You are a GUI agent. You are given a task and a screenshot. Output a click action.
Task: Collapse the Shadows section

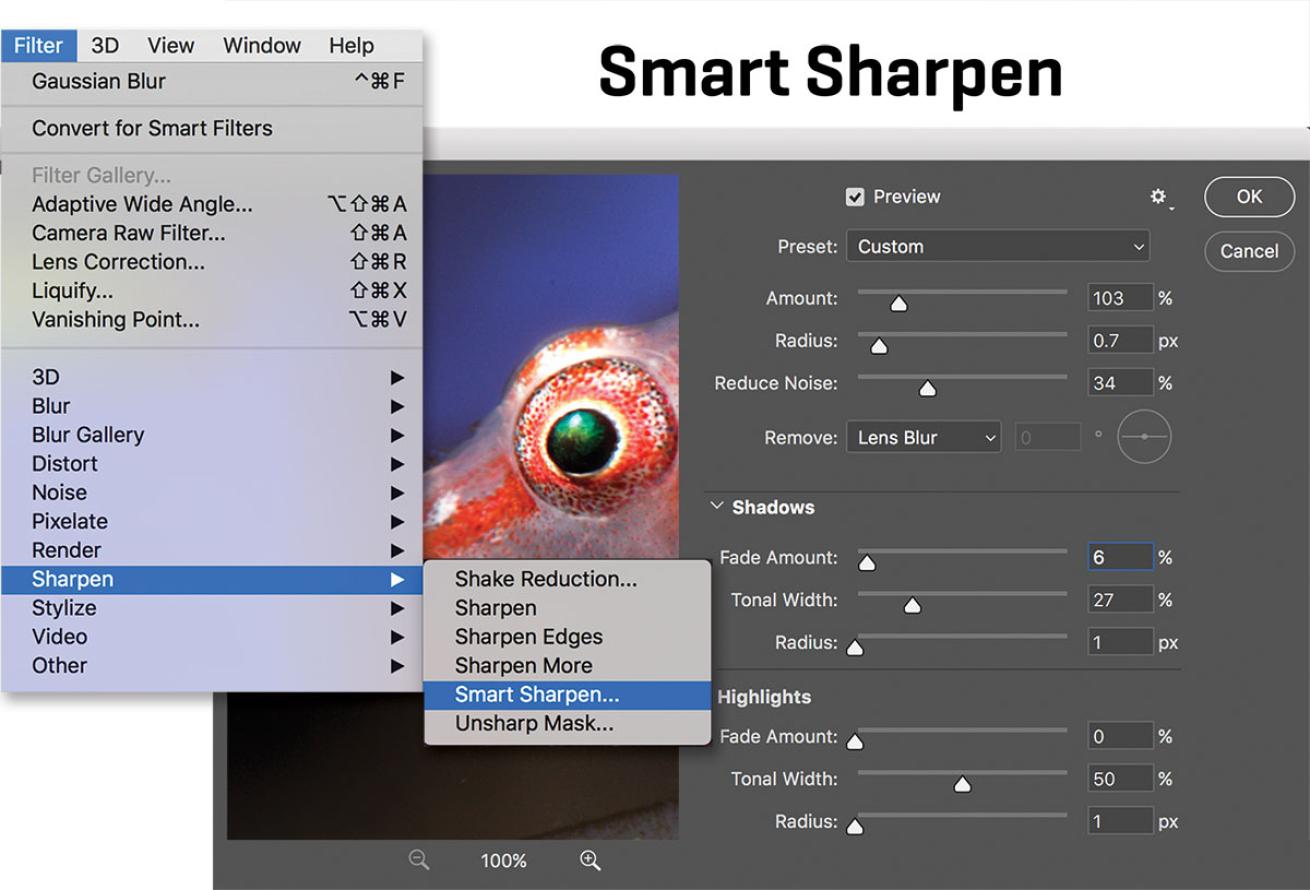[x=716, y=507]
